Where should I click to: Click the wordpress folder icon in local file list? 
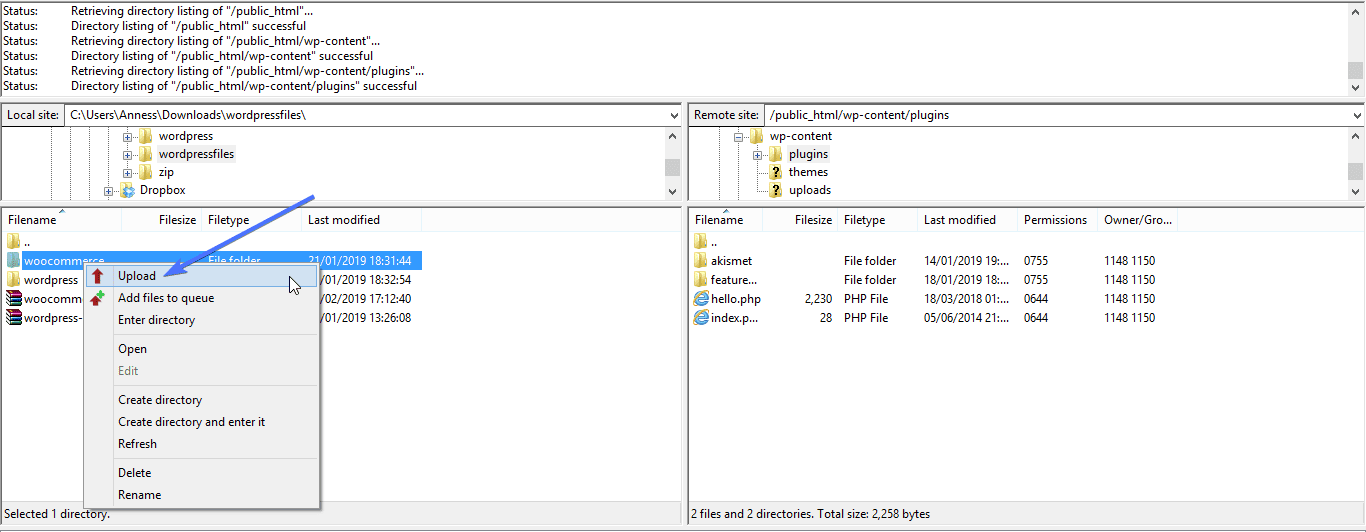[x=13, y=280]
